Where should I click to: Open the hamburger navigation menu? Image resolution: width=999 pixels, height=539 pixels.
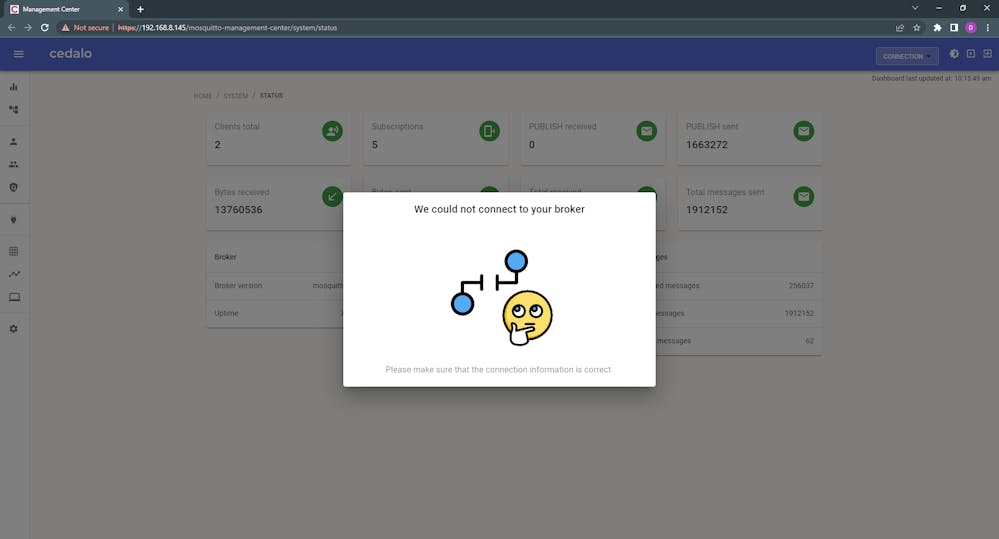[18, 54]
